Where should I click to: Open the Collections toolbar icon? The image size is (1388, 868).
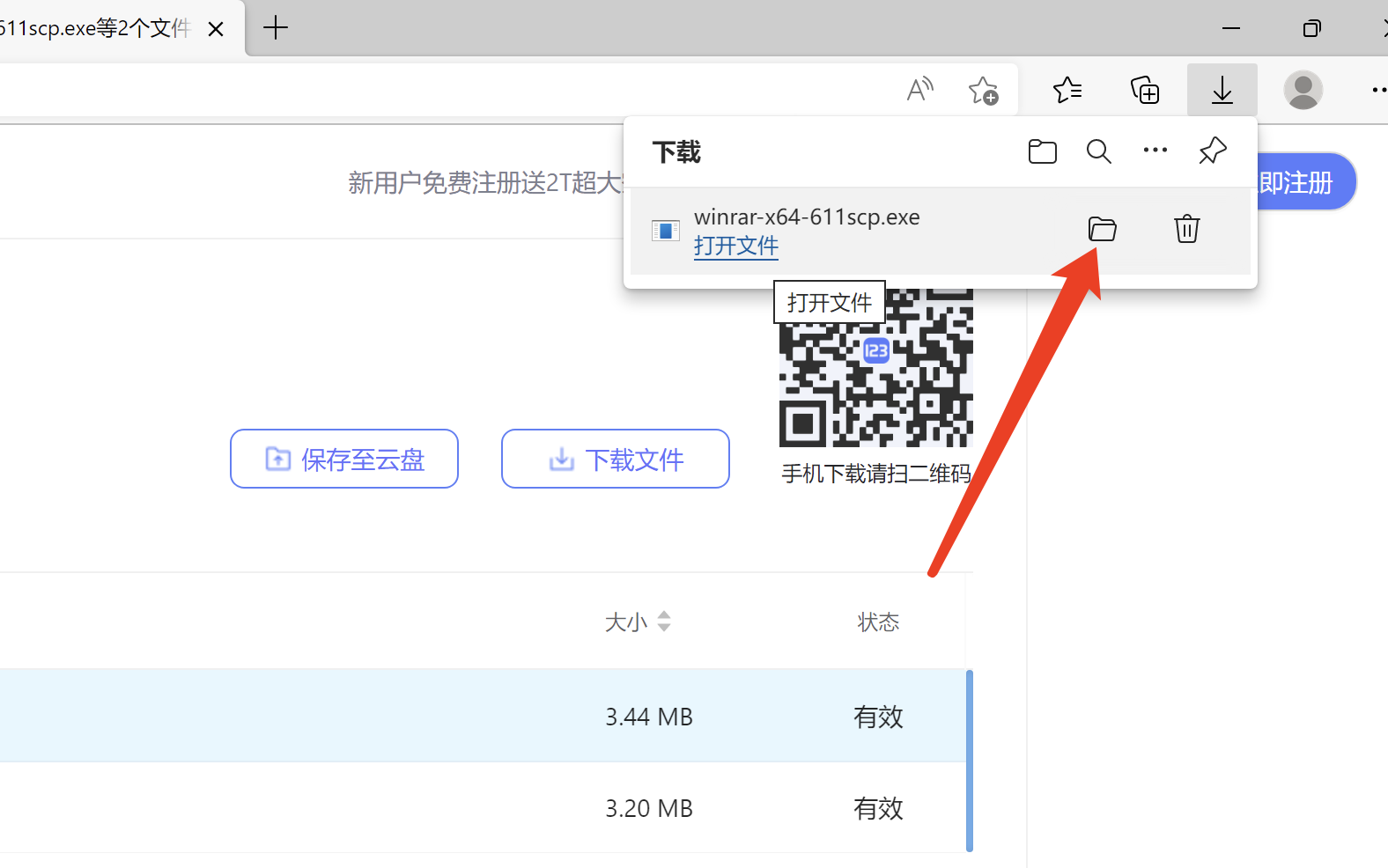(x=1144, y=90)
